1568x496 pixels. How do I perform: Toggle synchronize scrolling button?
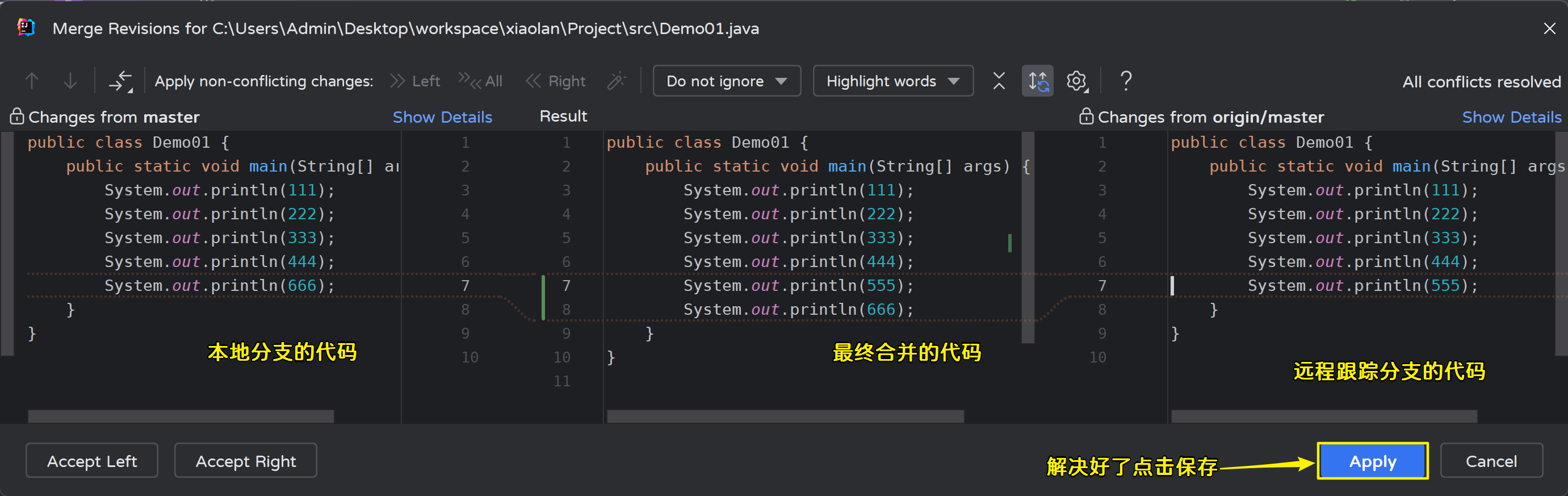coord(1037,81)
